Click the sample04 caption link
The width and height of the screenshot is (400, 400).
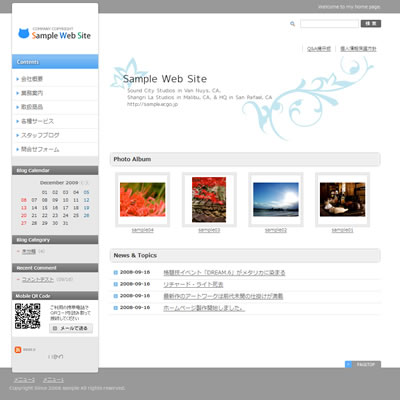click(143, 230)
